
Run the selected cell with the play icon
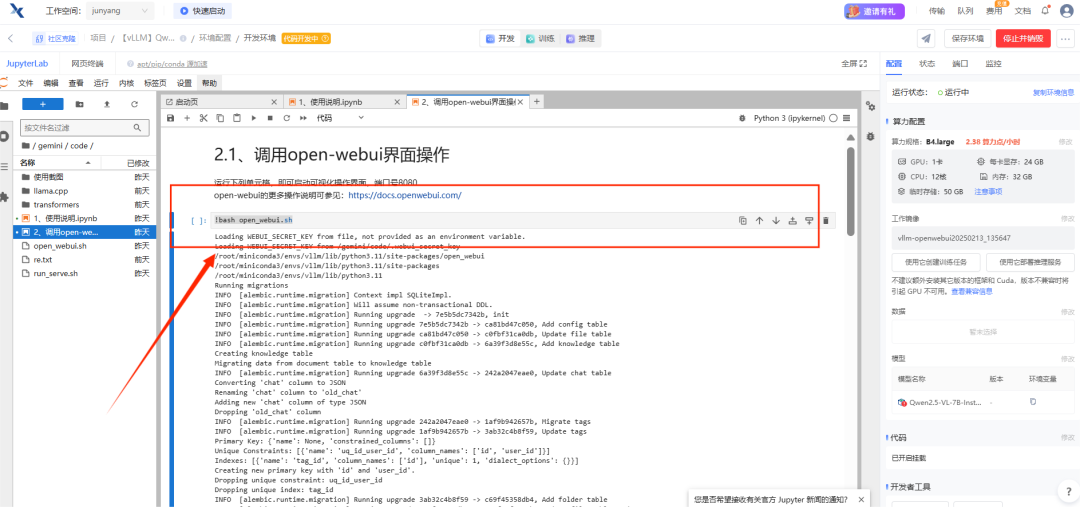[253, 118]
